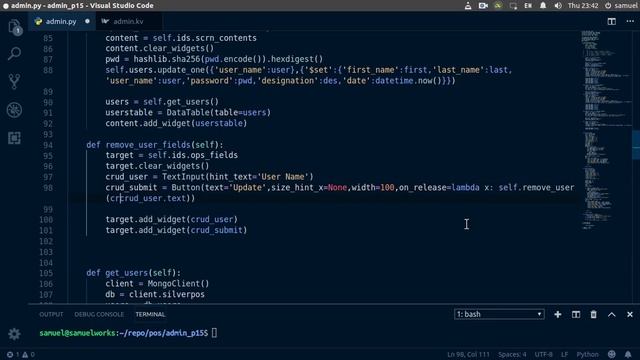
Task: Click line number 105 in gutter
Action: pyautogui.click(x=46, y=273)
